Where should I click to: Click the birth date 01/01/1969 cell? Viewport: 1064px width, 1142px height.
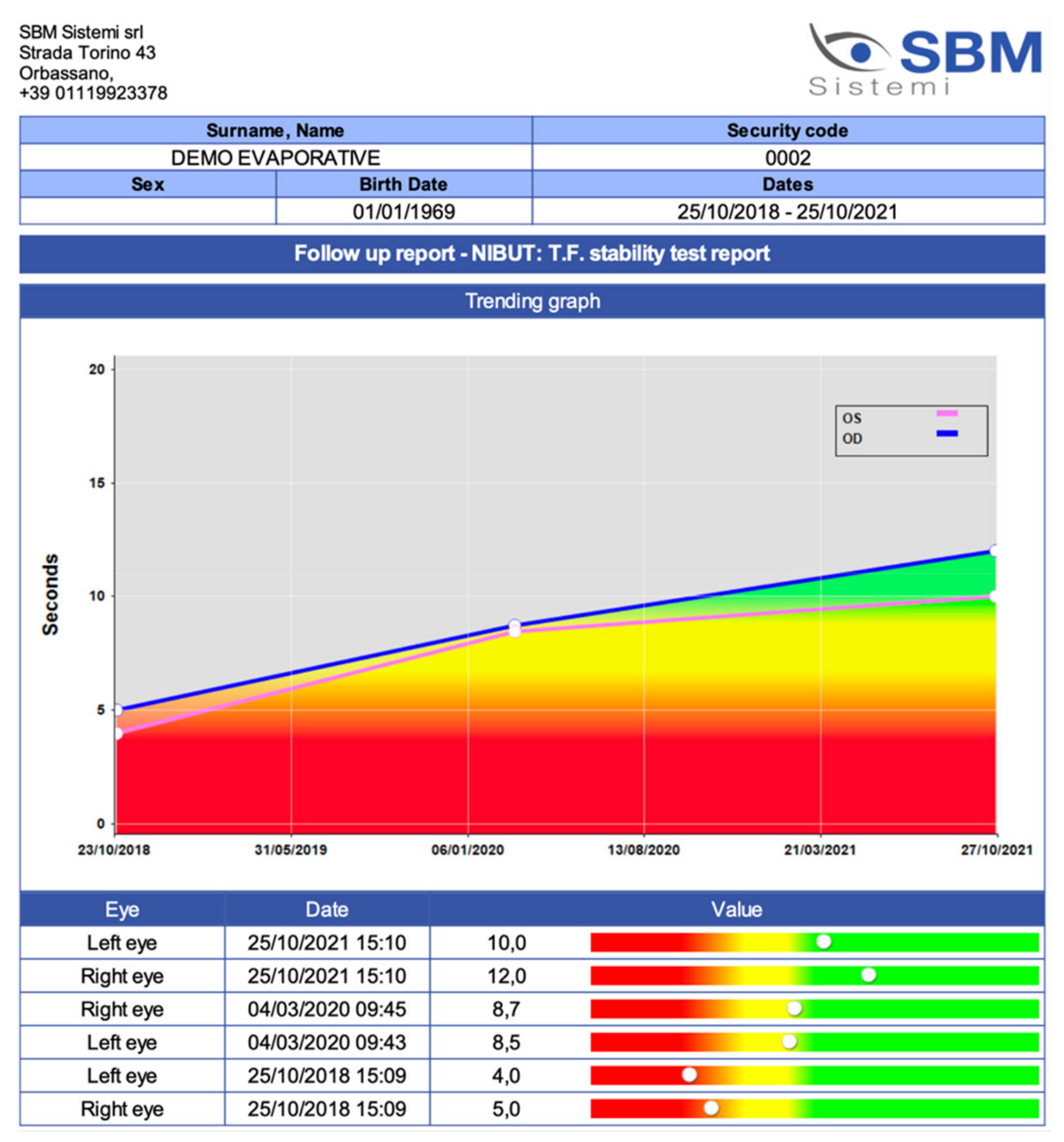click(x=404, y=211)
